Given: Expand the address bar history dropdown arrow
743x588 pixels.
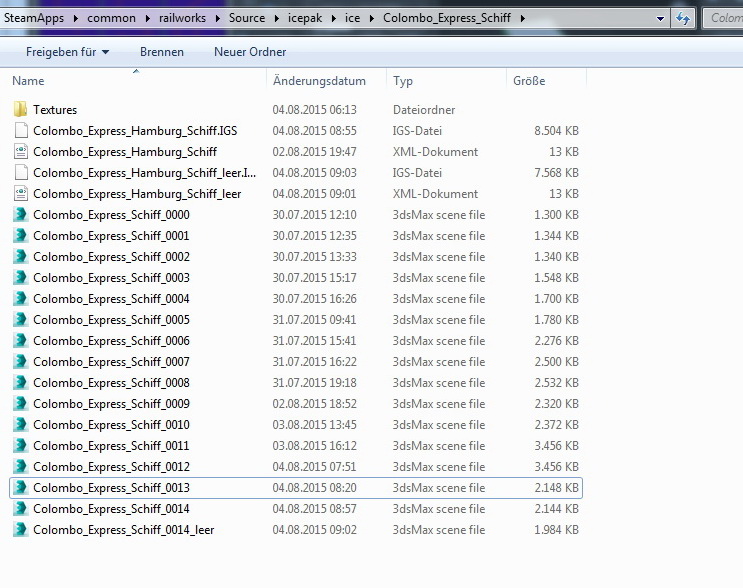Looking at the screenshot, I should tap(660, 18).
